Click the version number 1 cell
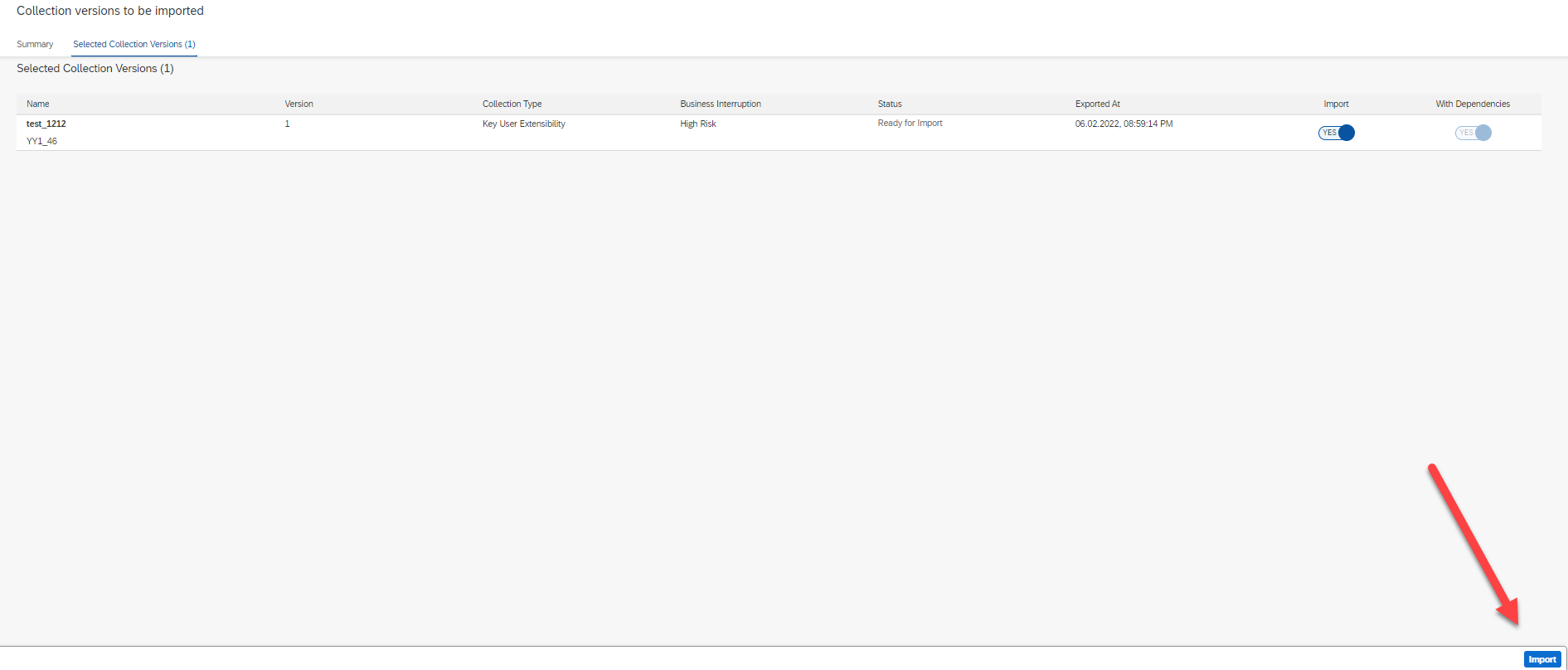 pos(288,124)
